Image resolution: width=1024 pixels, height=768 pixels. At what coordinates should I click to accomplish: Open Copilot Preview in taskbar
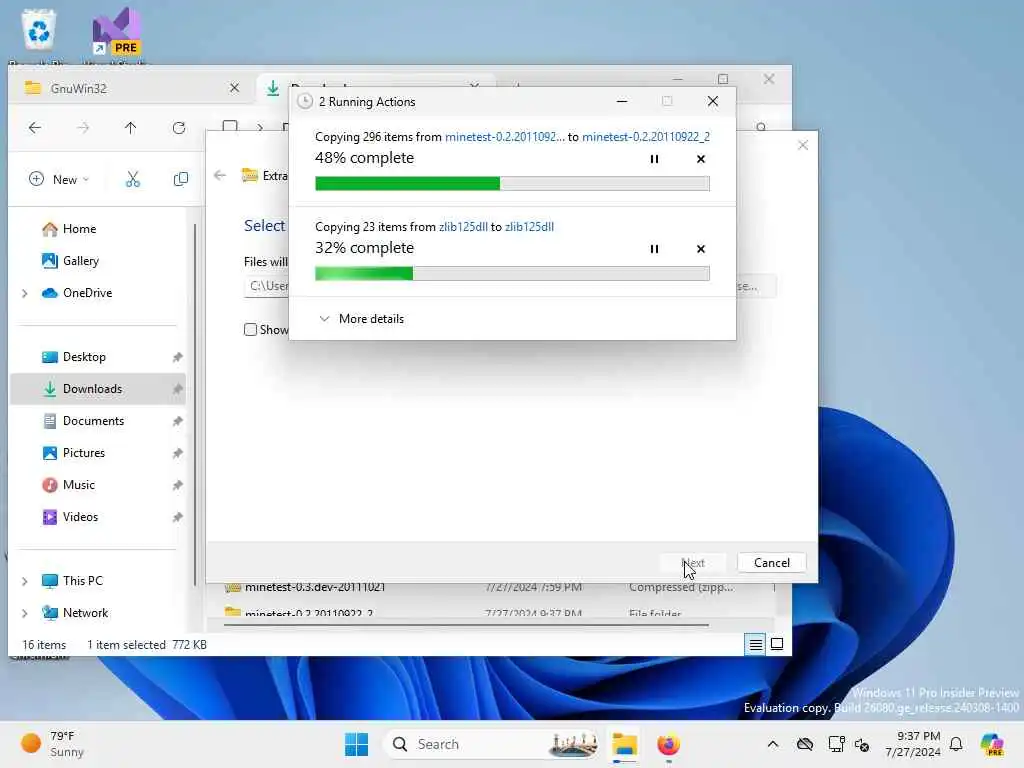click(992, 744)
